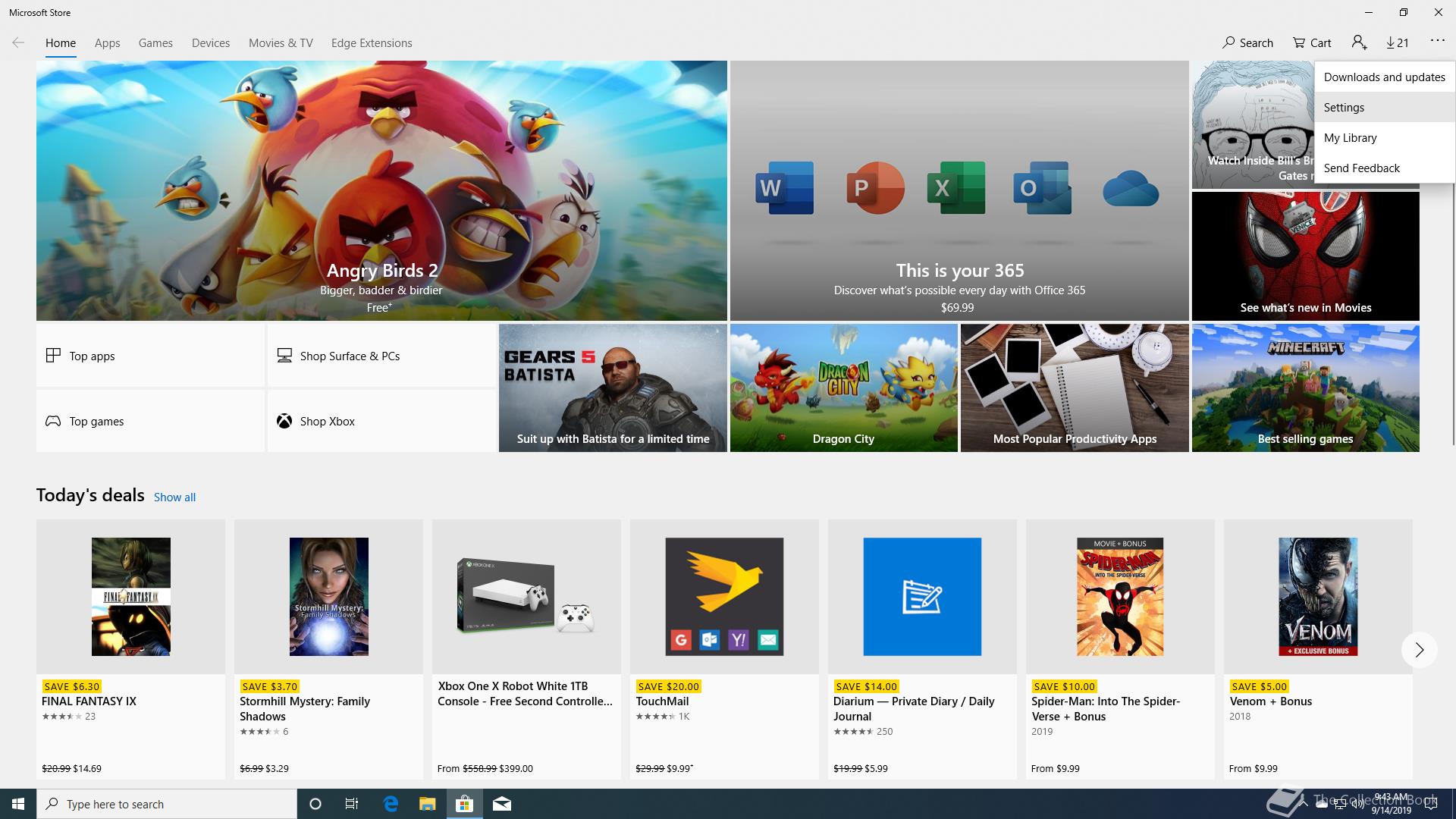Image resolution: width=1456 pixels, height=819 pixels.
Task: Click the Windows Start button
Action: [18, 804]
